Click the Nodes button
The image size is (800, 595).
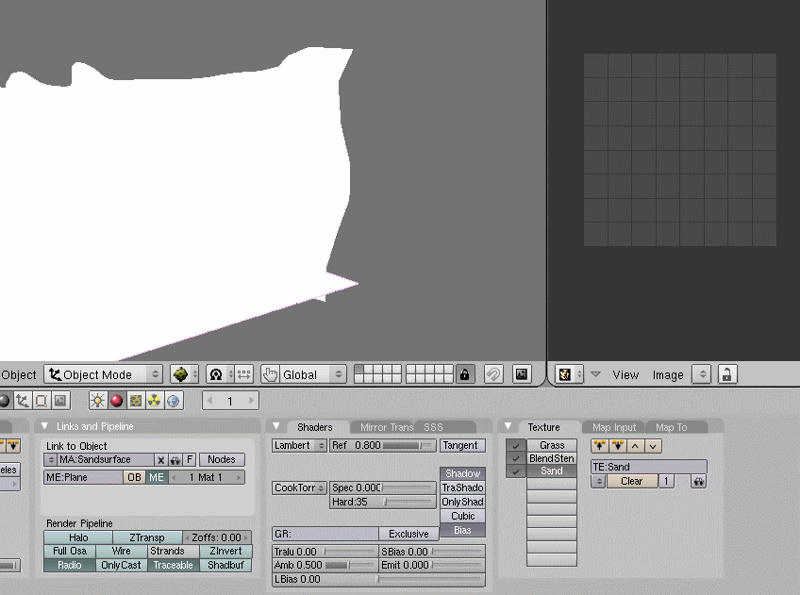221,460
